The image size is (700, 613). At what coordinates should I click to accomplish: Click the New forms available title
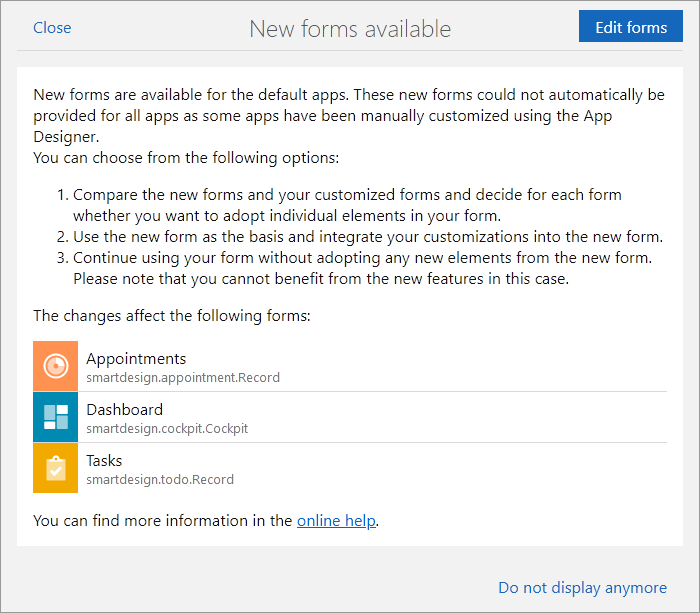tap(350, 29)
